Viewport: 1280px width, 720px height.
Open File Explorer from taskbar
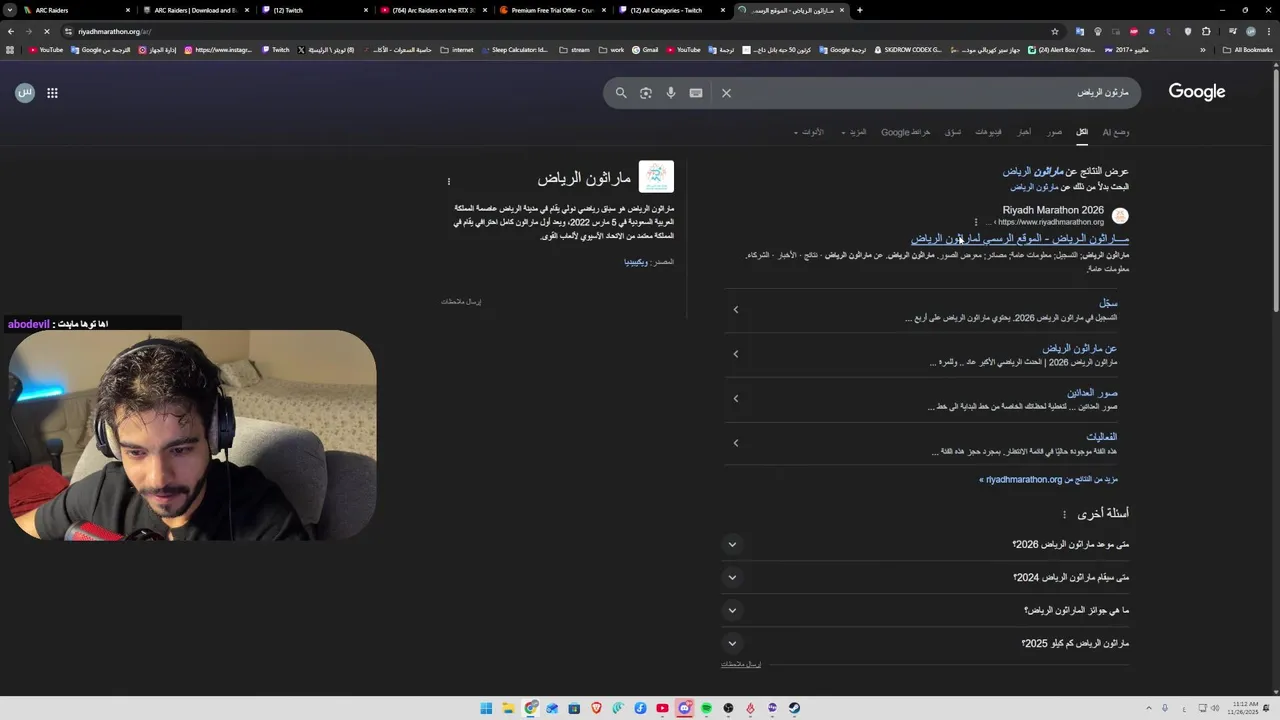coord(508,708)
